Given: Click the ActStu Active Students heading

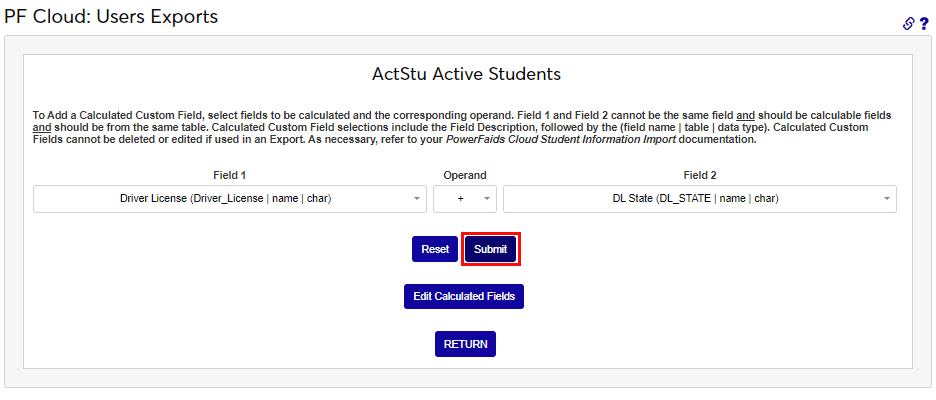Looking at the screenshot, I should (x=466, y=74).
